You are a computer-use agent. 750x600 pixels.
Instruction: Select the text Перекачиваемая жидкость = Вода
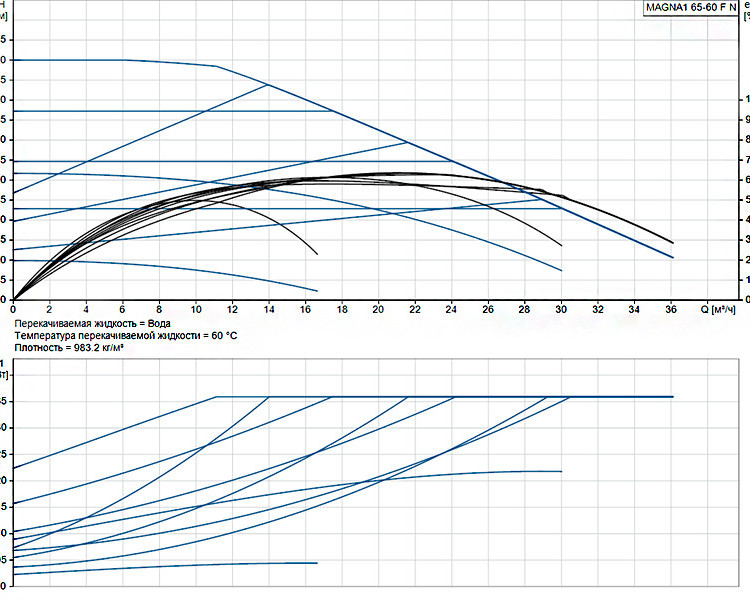pyautogui.click(x=92, y=324)
